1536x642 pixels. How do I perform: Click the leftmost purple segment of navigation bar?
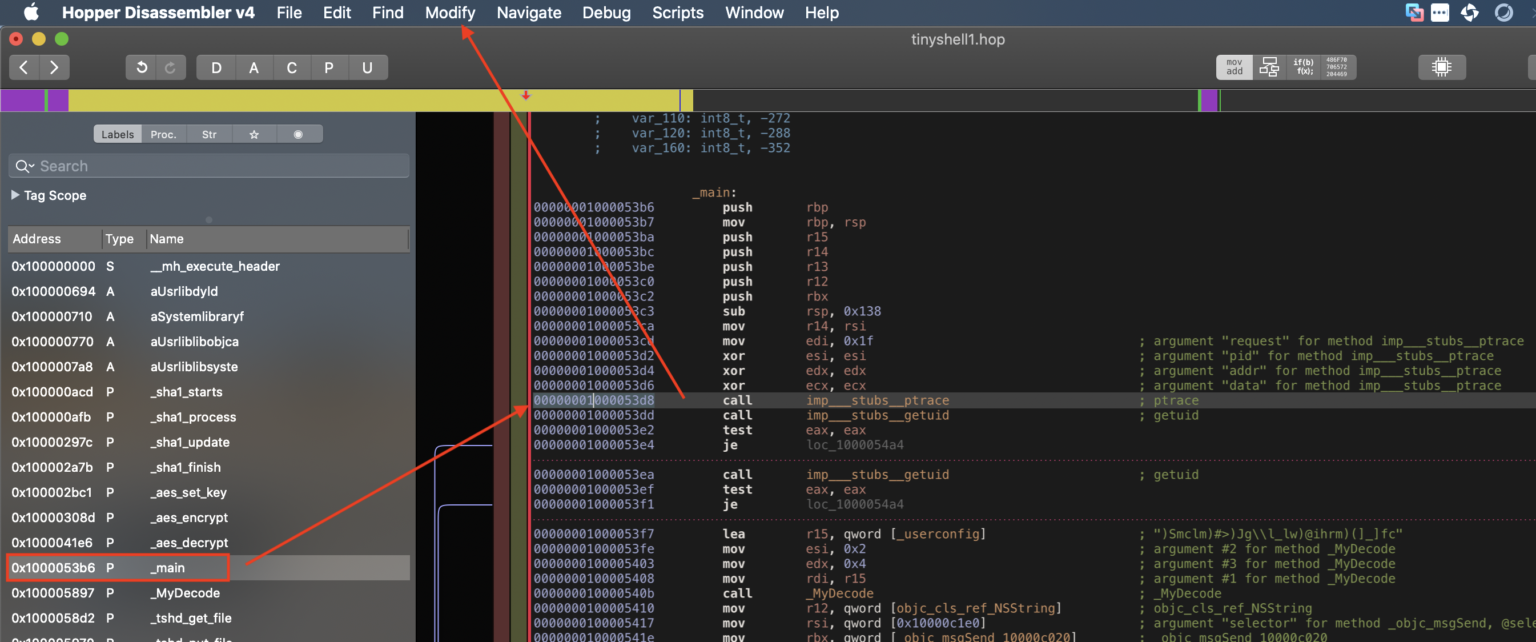[22, 100]
